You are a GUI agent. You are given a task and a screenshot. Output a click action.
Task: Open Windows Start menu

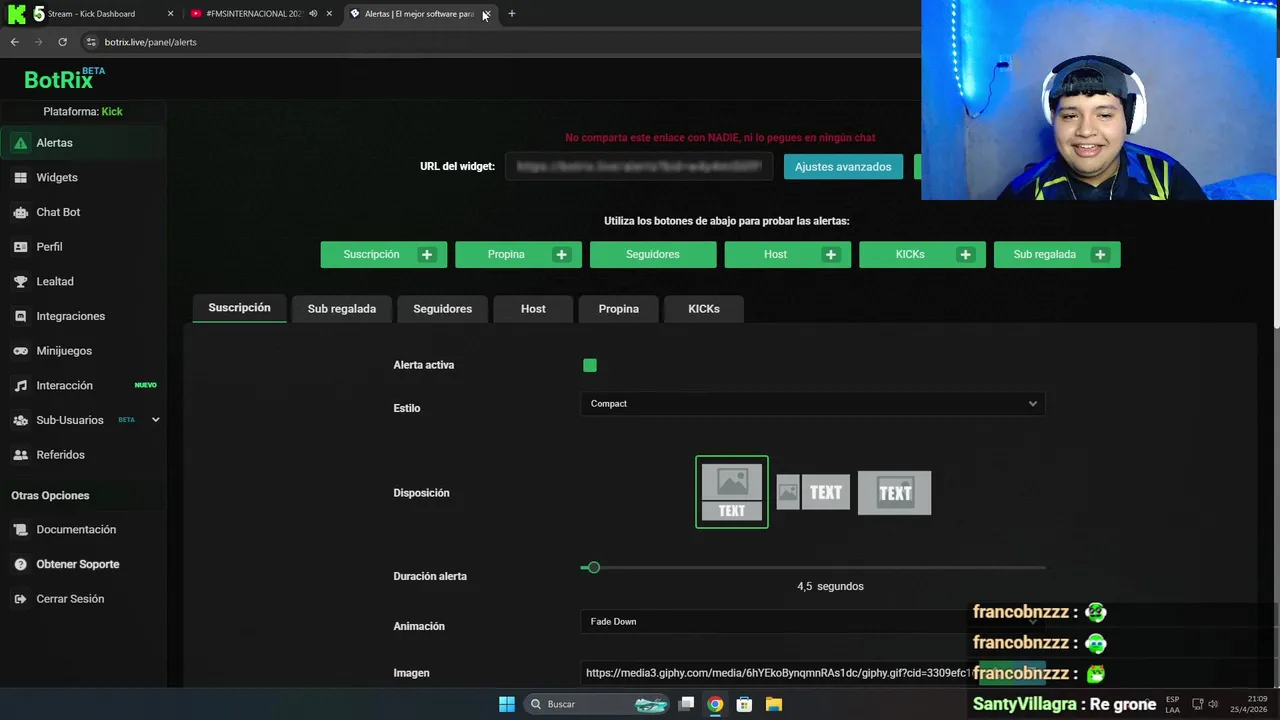[507, 704]
